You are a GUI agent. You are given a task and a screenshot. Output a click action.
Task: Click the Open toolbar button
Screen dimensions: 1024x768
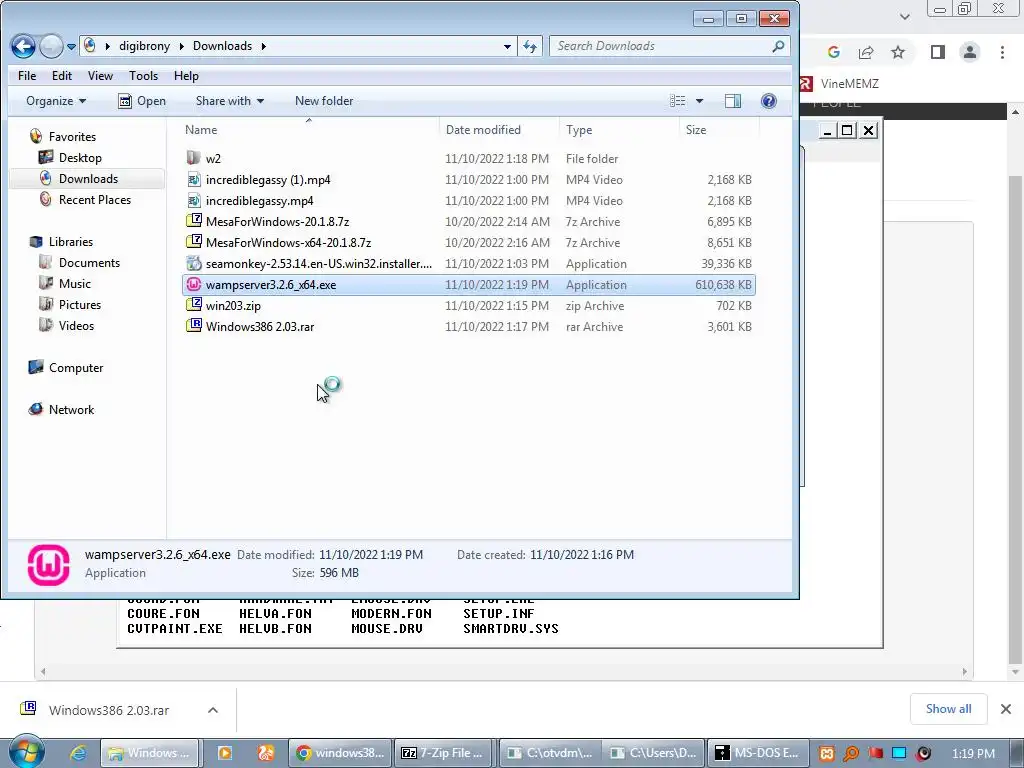142,101
